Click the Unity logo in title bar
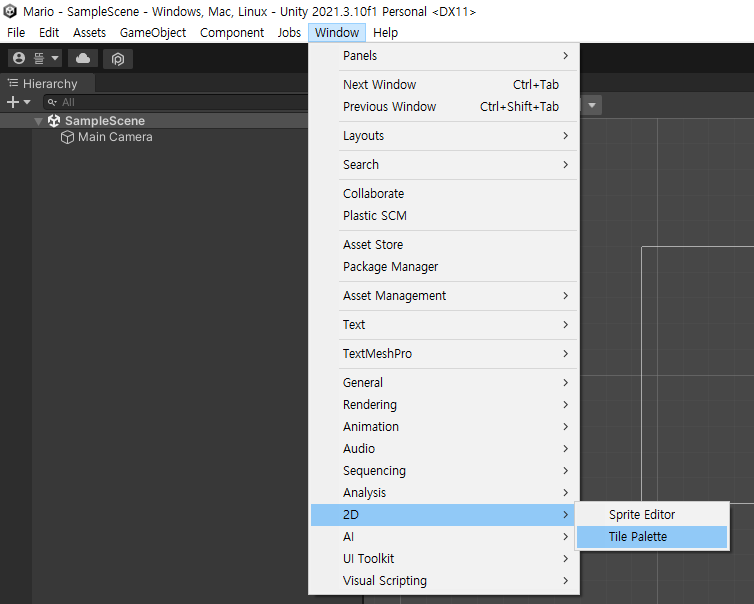Image resolution: width=754 pixels, height=604 pixels. click(10, 11)
